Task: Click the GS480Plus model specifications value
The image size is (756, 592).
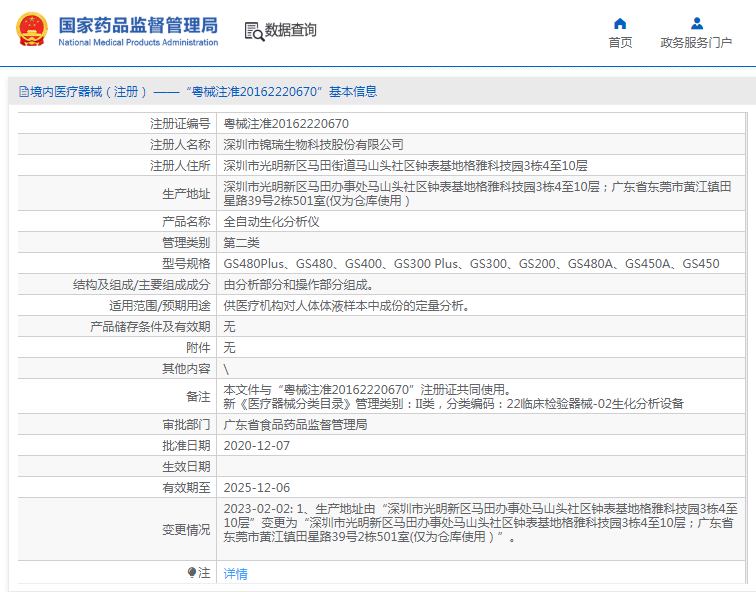Action: (471, 264)
